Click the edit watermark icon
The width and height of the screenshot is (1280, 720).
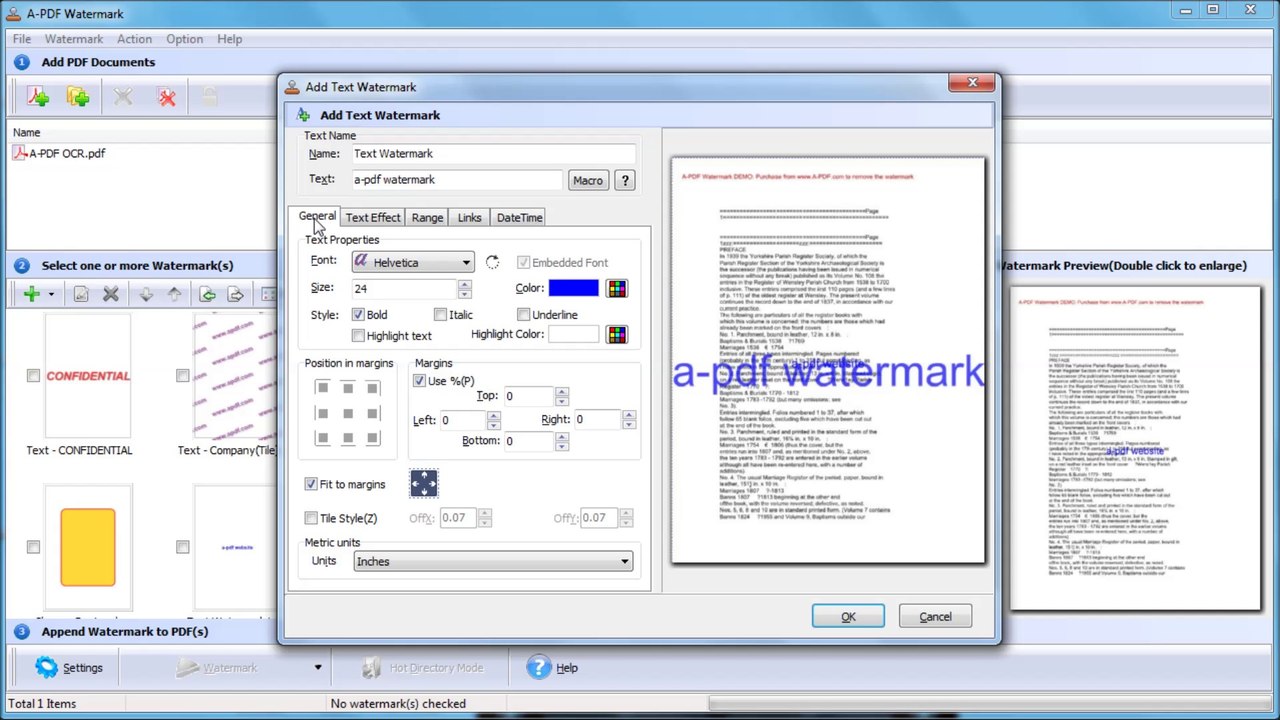[81, 294]
